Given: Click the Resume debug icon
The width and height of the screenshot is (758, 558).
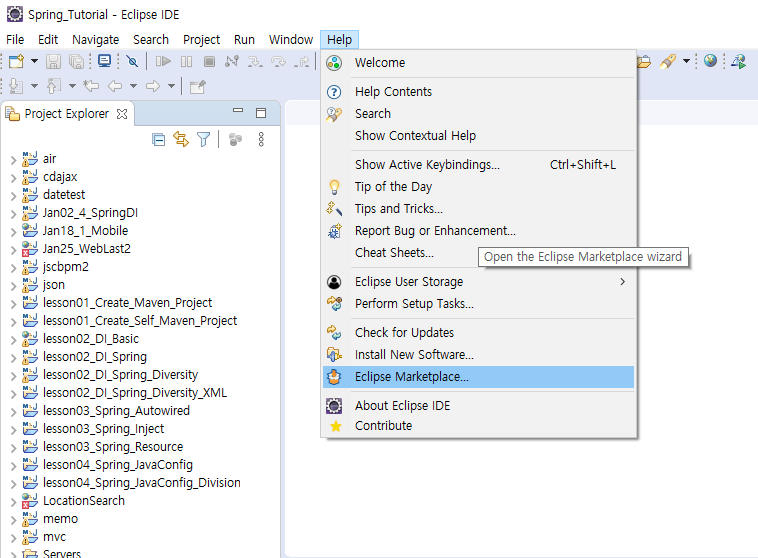Looking at the screenshot, I should click(163, 61).
